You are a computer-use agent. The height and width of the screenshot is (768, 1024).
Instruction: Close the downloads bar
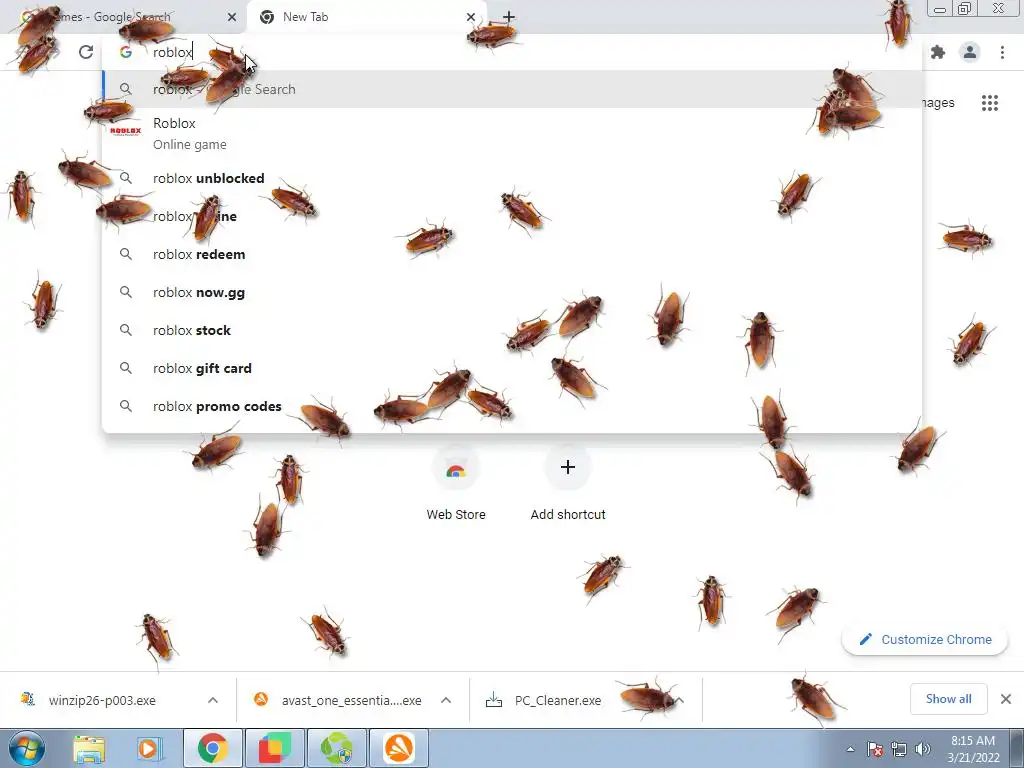tap(1006, 699)
